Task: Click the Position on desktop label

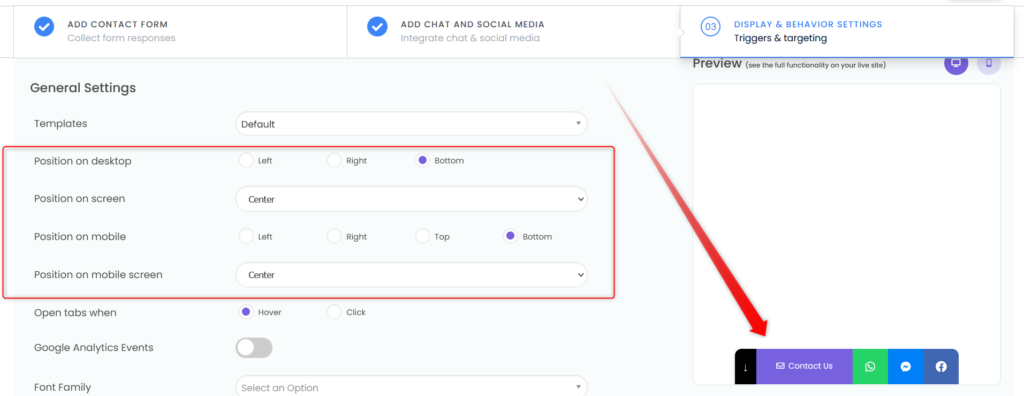Action: pos(83,161)
